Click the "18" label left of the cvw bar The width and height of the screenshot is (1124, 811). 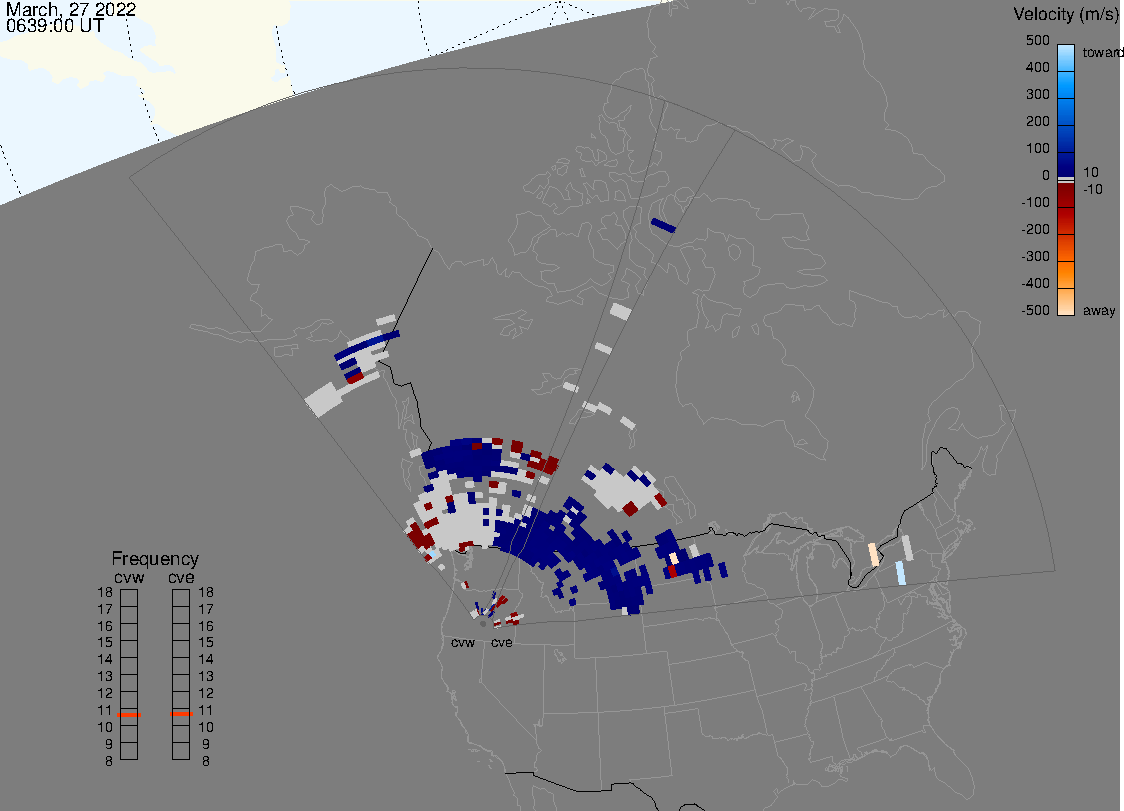click(105, 592)
